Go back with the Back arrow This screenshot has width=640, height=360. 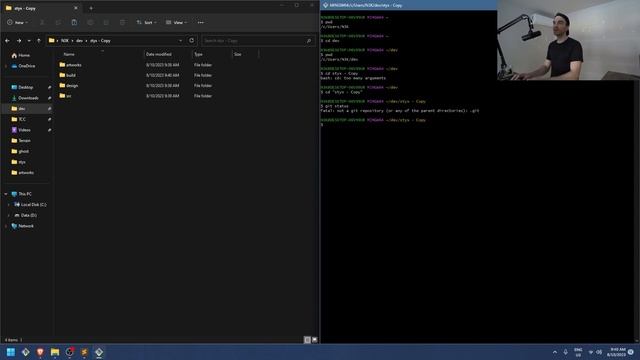7,41
